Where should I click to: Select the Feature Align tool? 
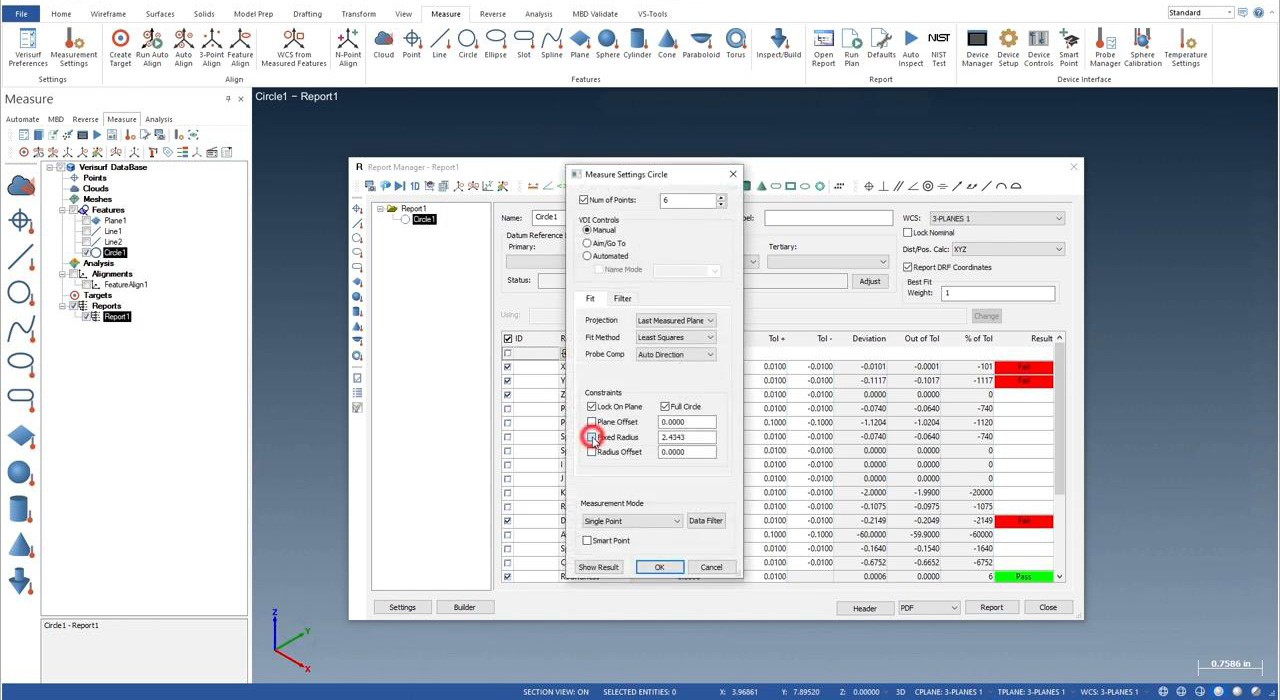[240, 47]
